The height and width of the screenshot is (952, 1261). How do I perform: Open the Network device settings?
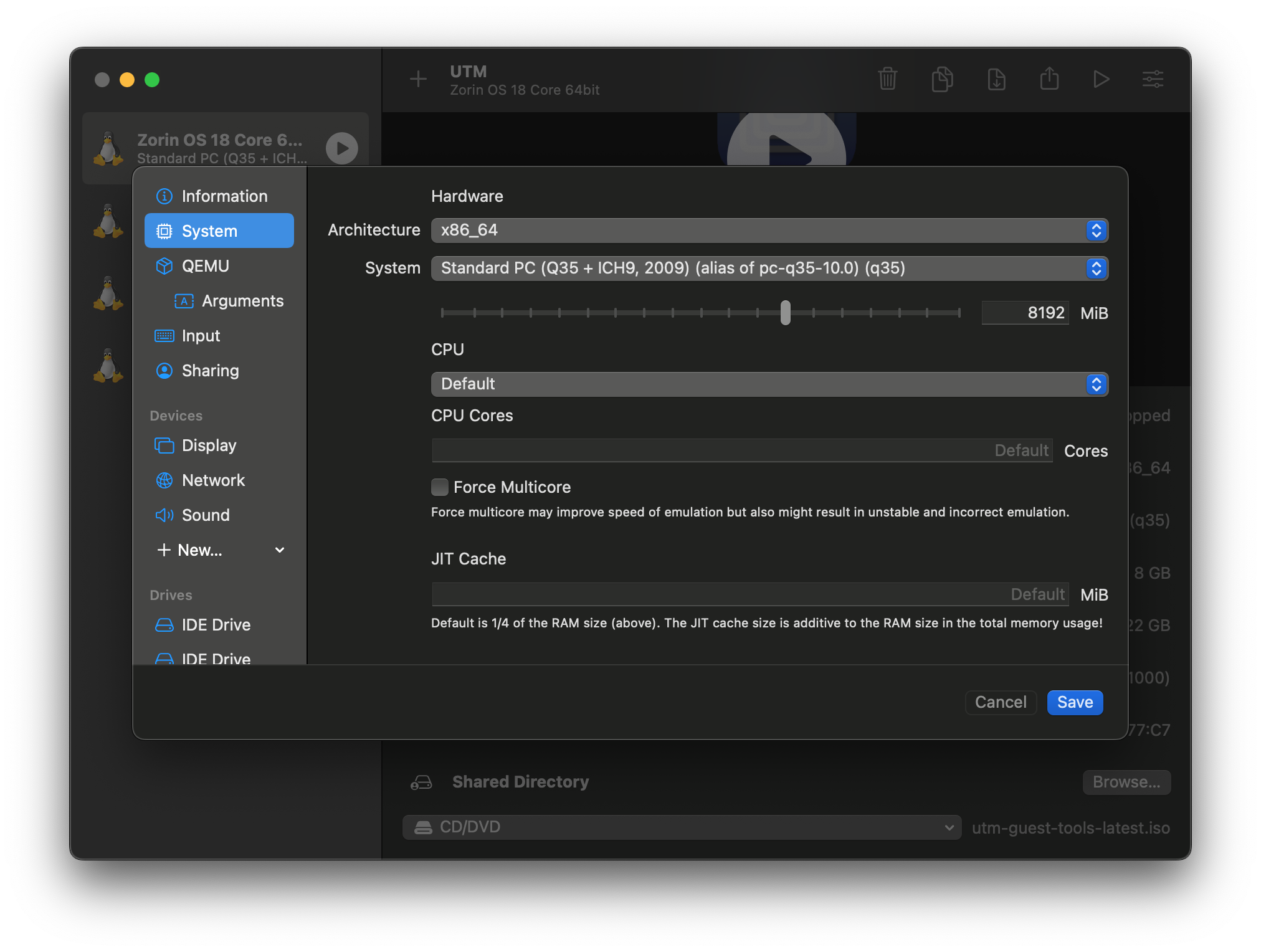(x=213, y=480)
